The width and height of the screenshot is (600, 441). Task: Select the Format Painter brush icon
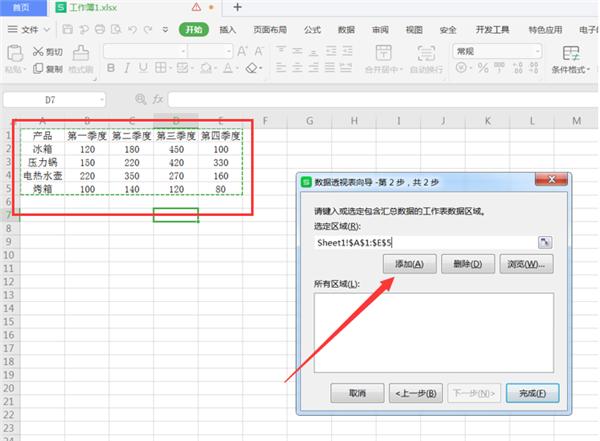pos(81,53)
